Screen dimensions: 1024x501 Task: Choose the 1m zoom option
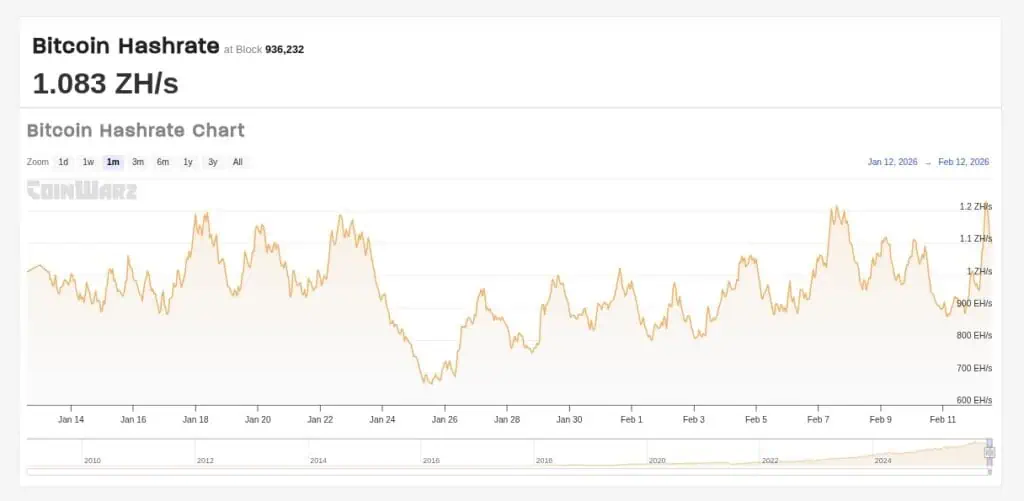(113, 162)
